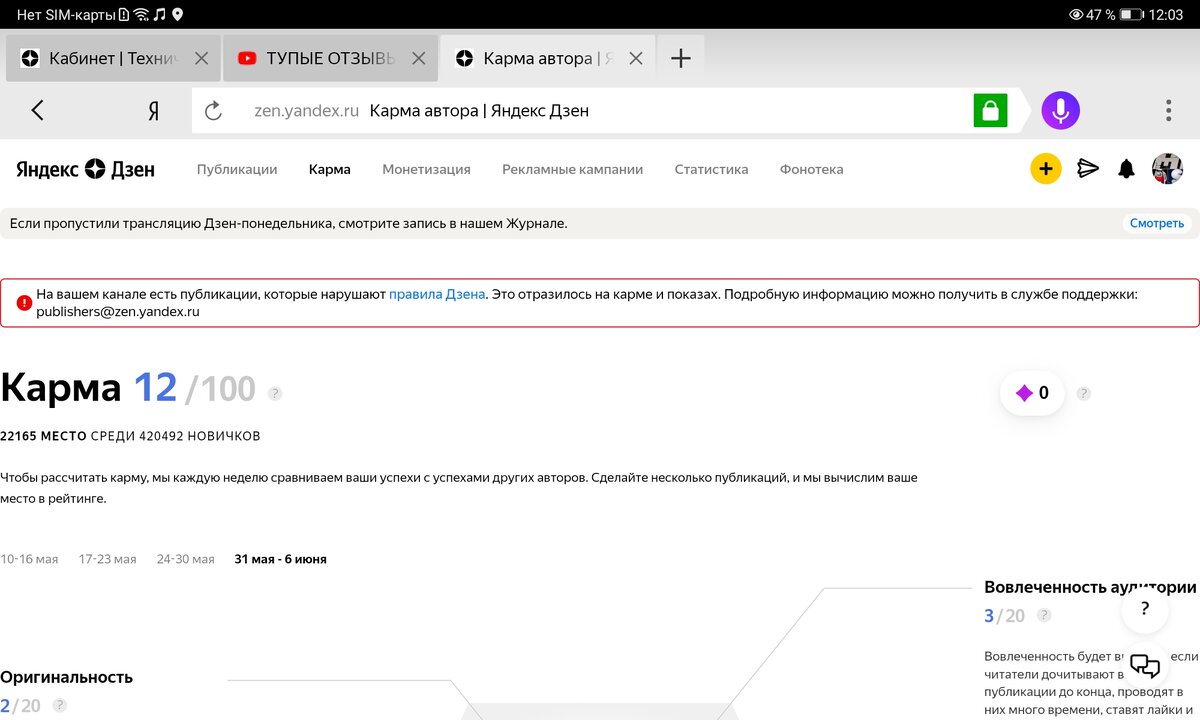Open the profile avatar menu
The image size is (1200, 720).
1167,168
